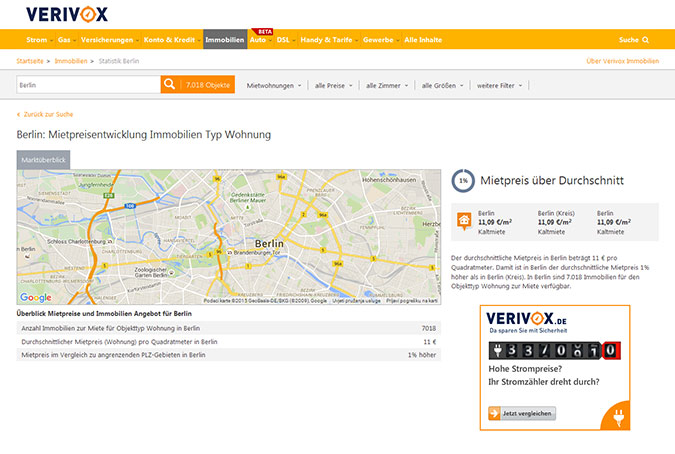Click the 11 € table value

430,342
